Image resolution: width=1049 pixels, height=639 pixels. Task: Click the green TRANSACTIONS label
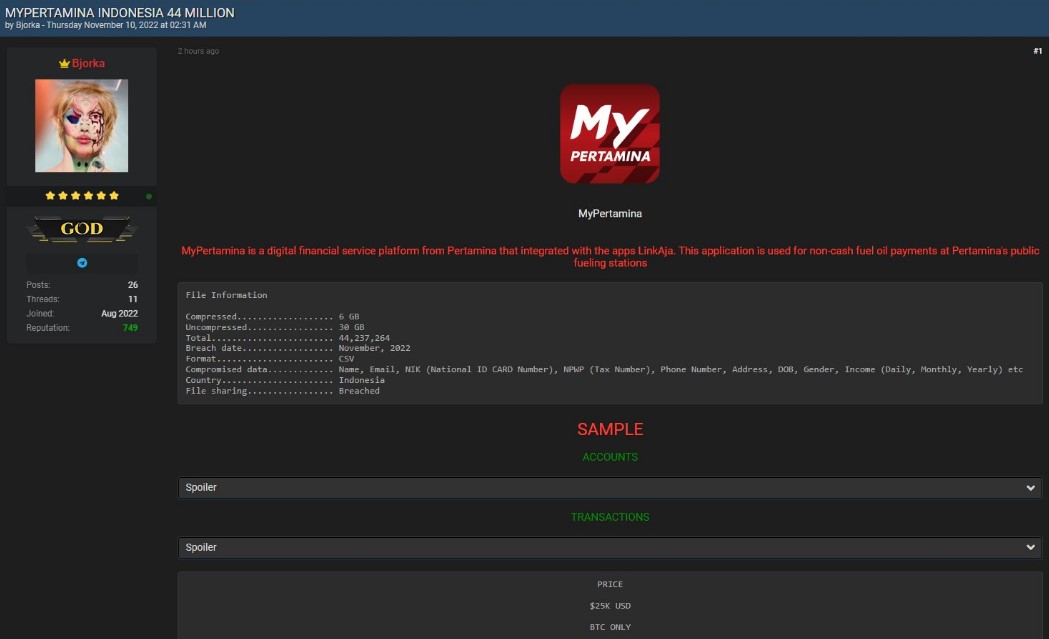coord(610,517)
